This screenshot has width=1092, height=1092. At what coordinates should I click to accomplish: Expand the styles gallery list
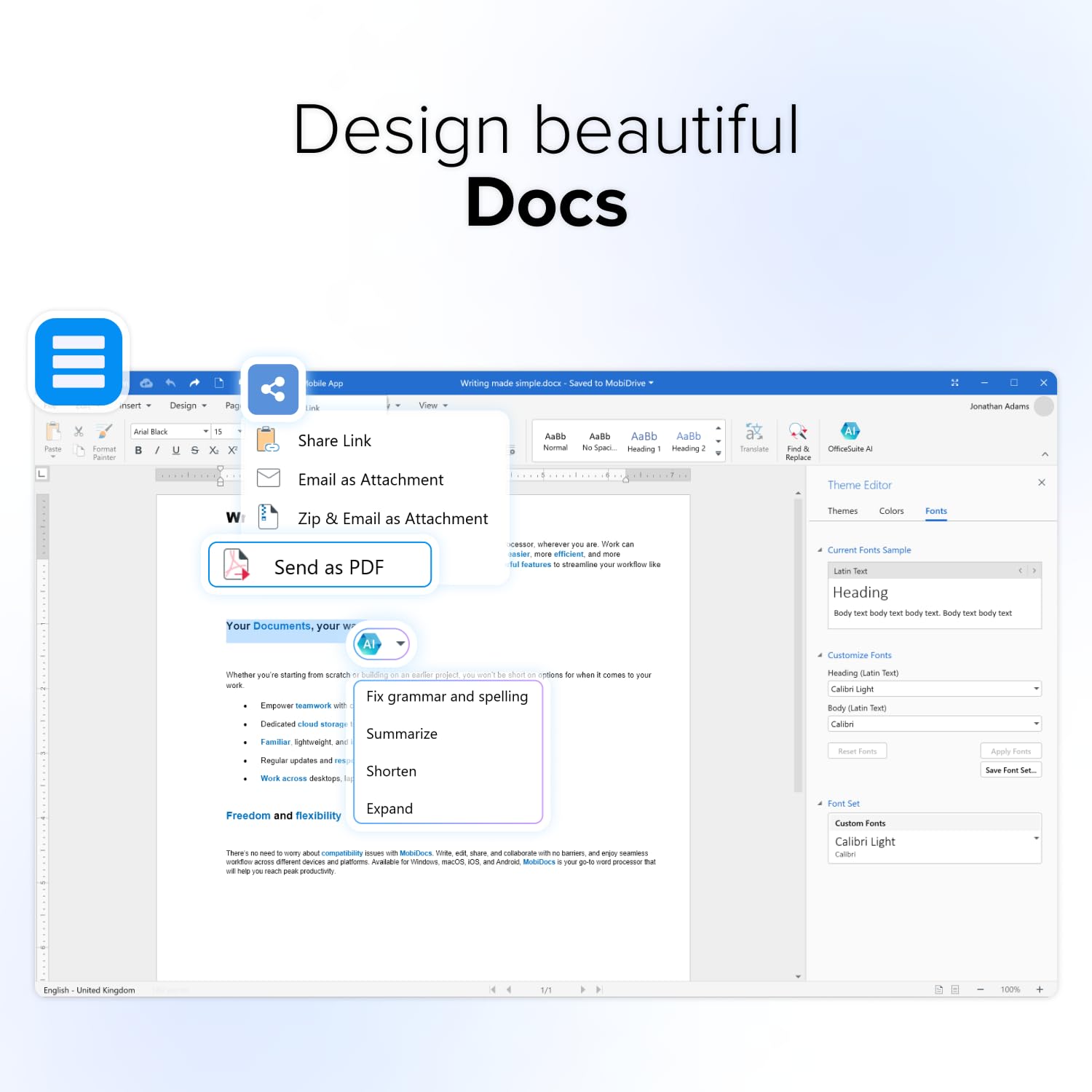tap(719, 454)
